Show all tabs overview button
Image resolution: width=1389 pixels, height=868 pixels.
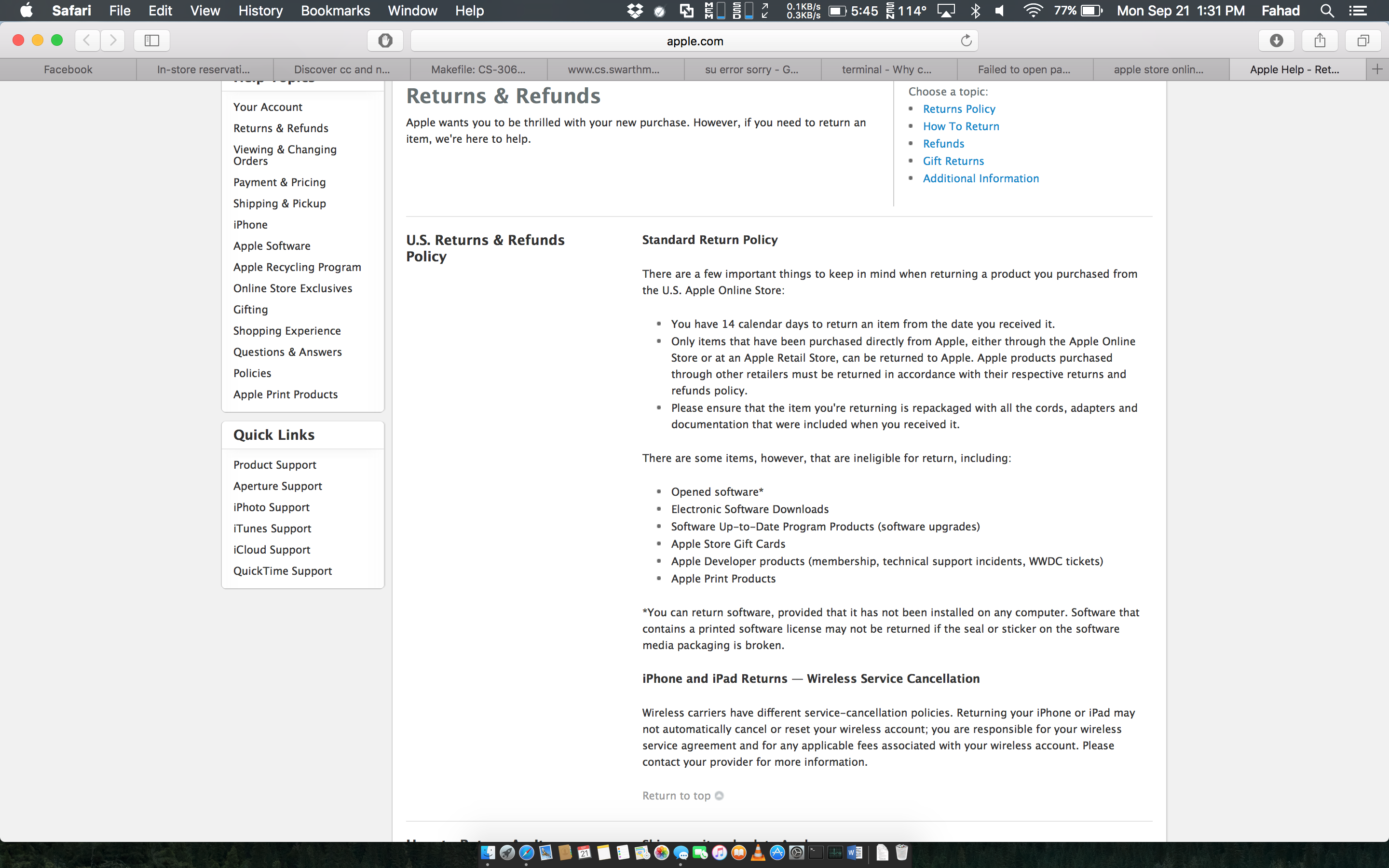click(x=1362, y=40)
